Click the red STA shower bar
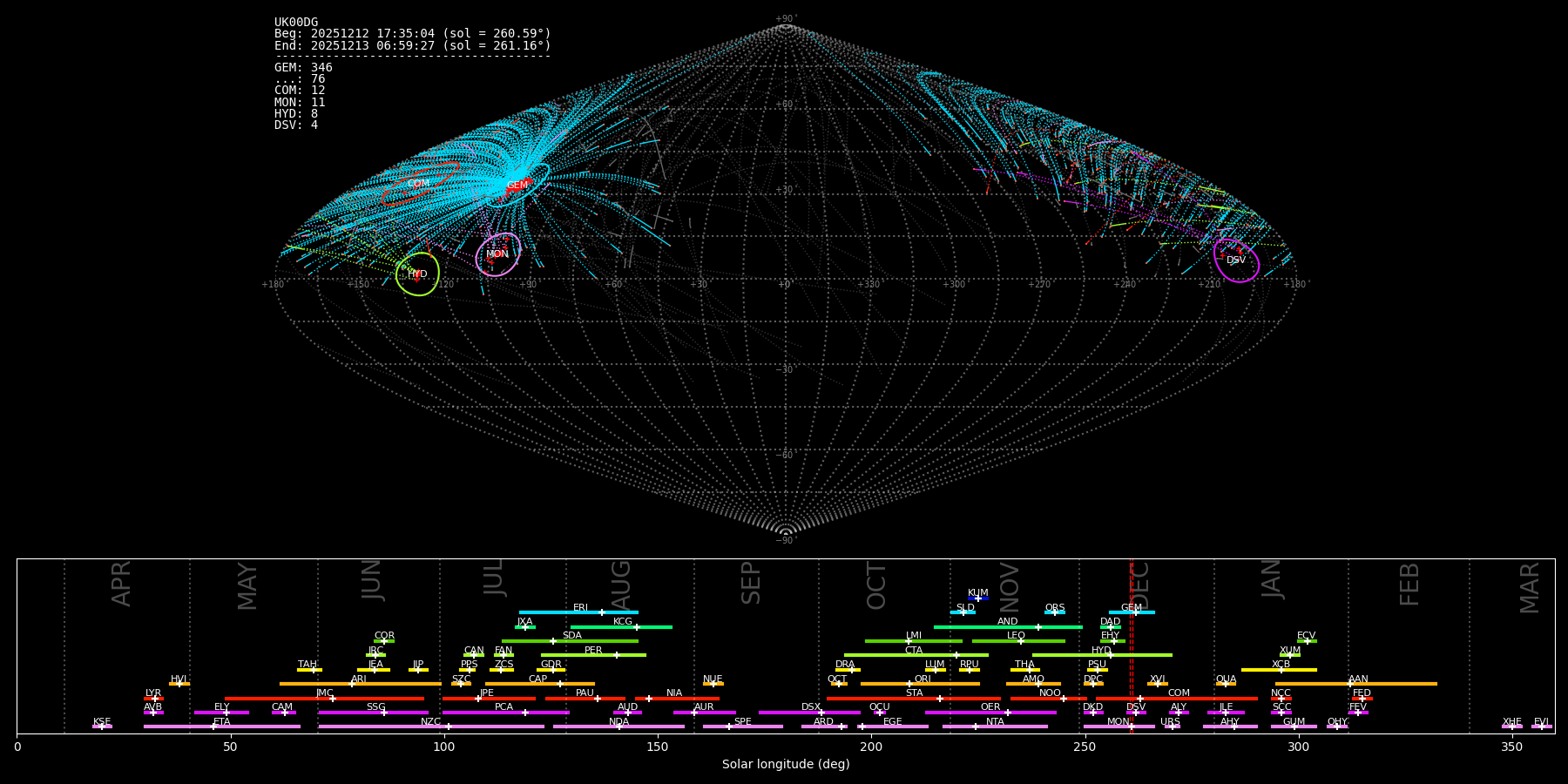 point(914,699)
